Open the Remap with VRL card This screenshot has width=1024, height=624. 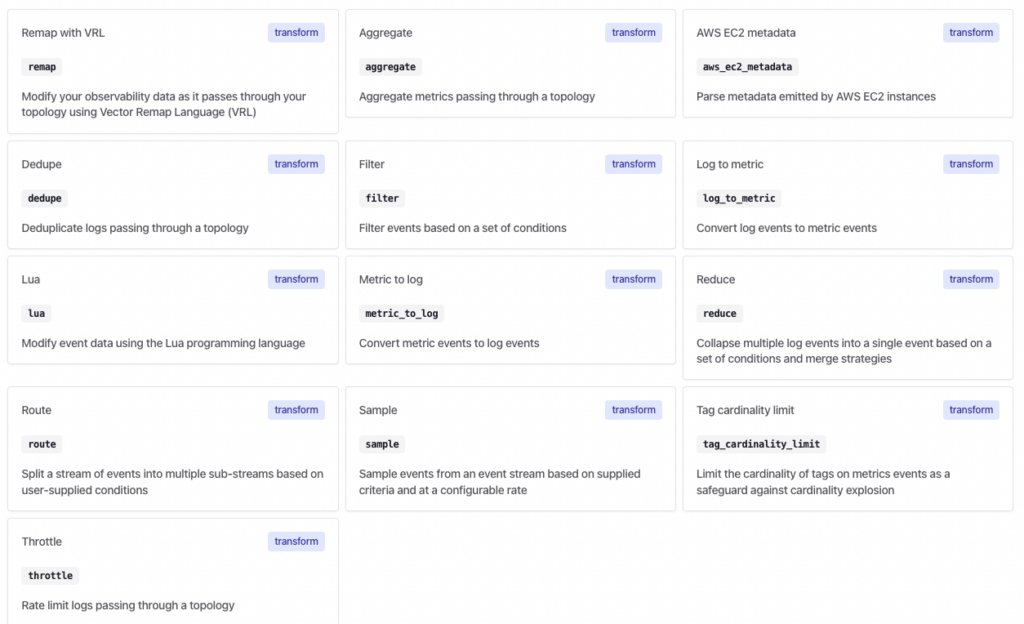tap(173, 72)
